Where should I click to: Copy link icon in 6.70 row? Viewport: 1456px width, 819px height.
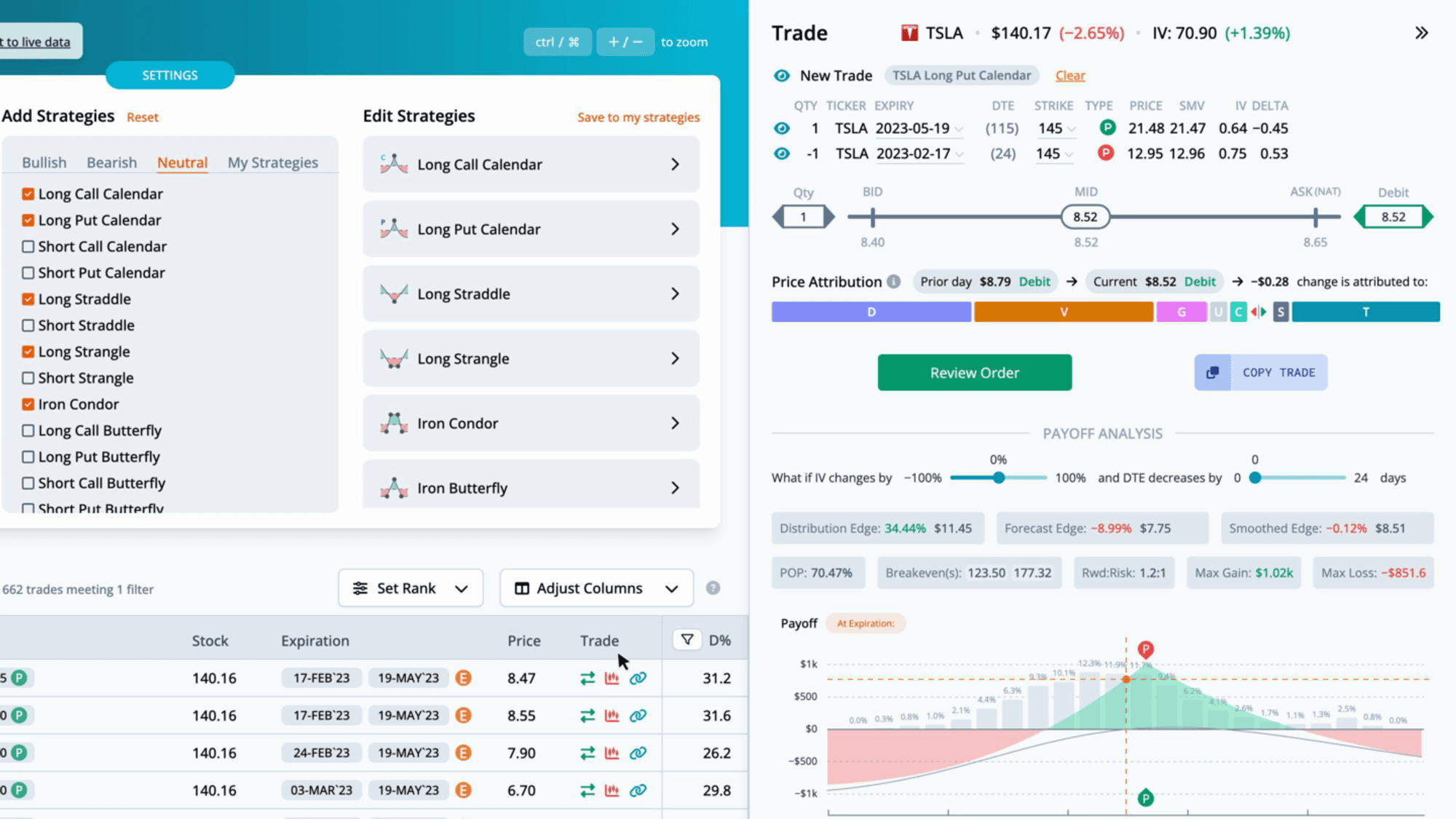pos(638,791)
